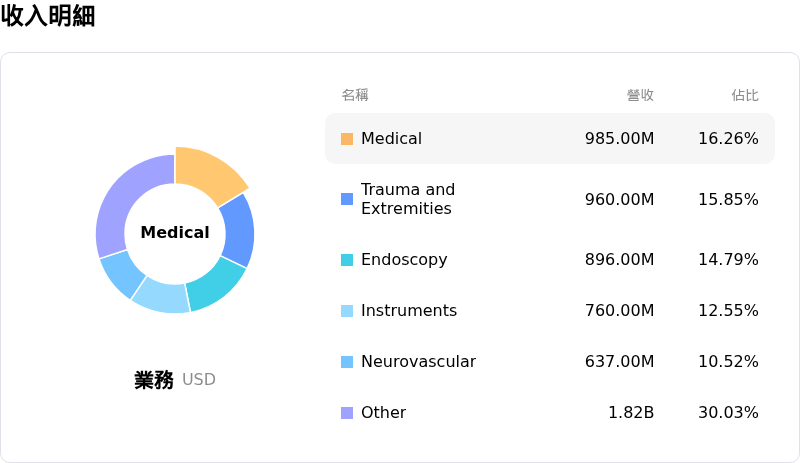Select the Medical row label
The image size is (800, 463).
click(391, 139)
